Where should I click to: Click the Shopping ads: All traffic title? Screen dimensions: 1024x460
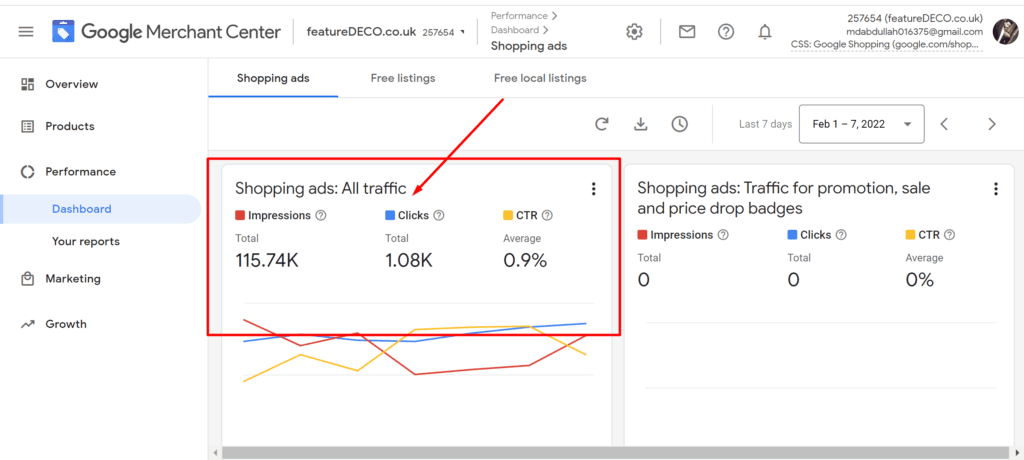[321, 189]
